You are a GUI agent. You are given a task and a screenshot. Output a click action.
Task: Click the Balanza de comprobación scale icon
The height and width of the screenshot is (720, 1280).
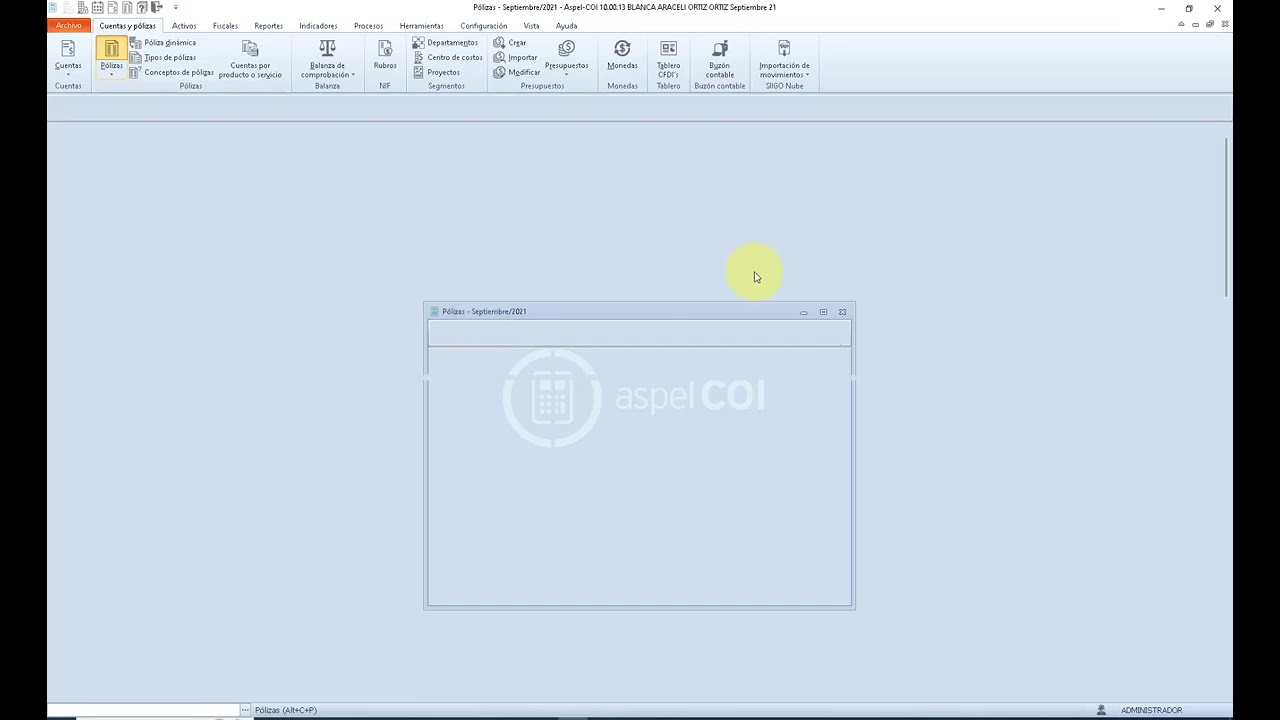pos(327,48)
